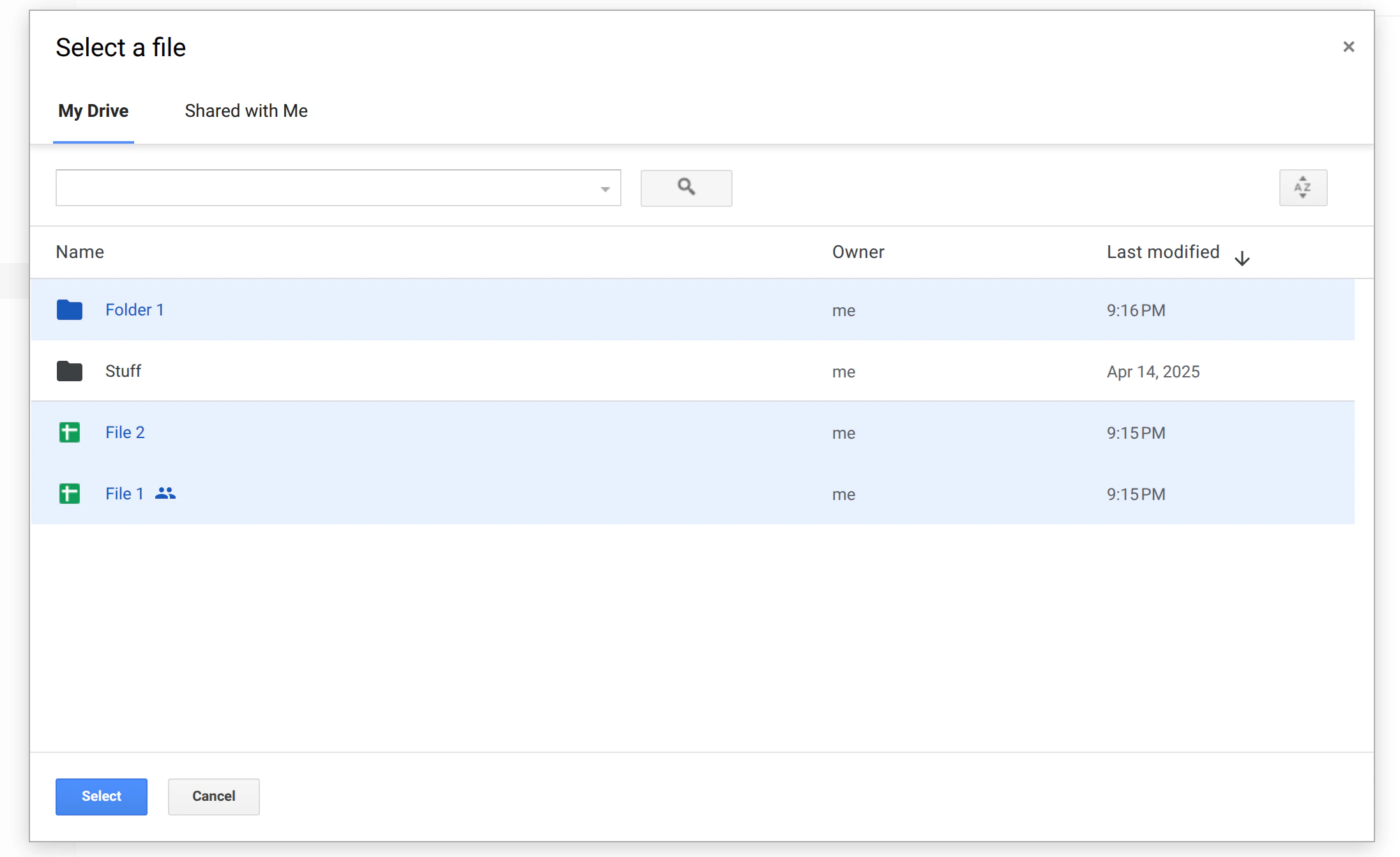
Task: Click the Owner column header
Action: pyautogui.click(x=858, y=252)
